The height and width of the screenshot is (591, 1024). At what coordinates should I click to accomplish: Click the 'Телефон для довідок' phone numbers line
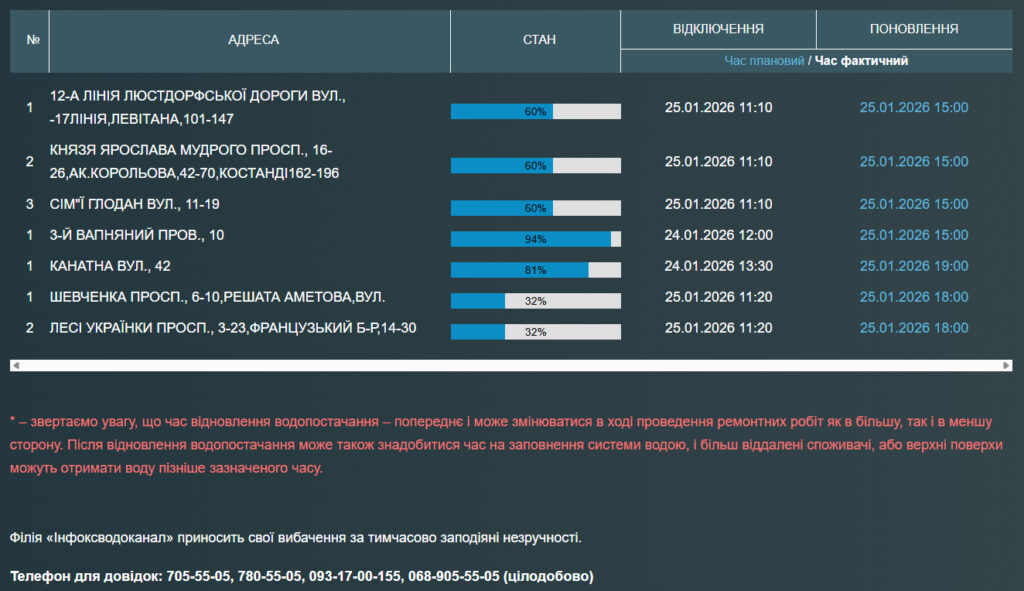(x=301, y=576)
